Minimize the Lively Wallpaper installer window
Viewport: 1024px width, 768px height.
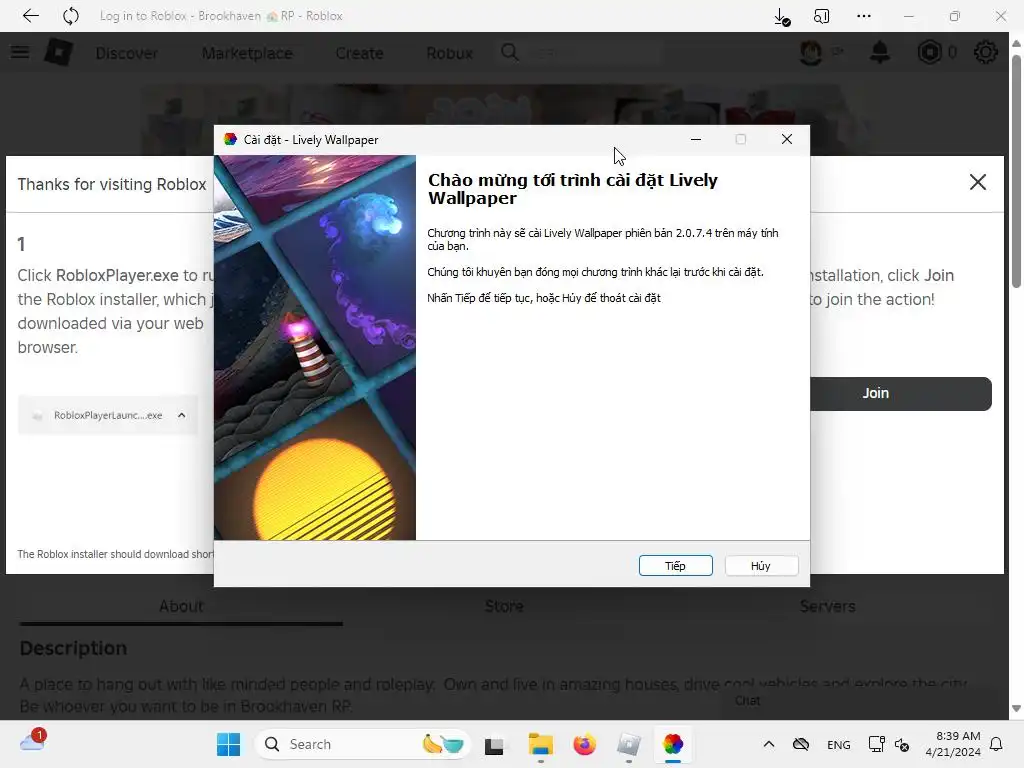point(696,139)
